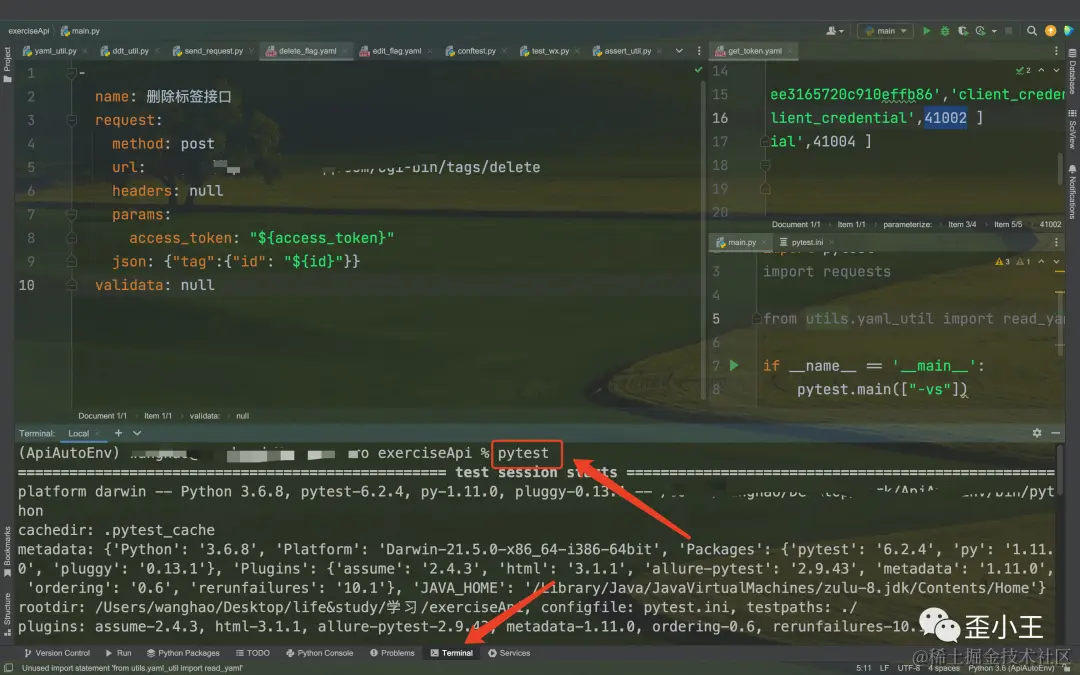This screenshot has height=675, width=1080.
Task: Open Version Control tool window
Action: tap(56, 653)
